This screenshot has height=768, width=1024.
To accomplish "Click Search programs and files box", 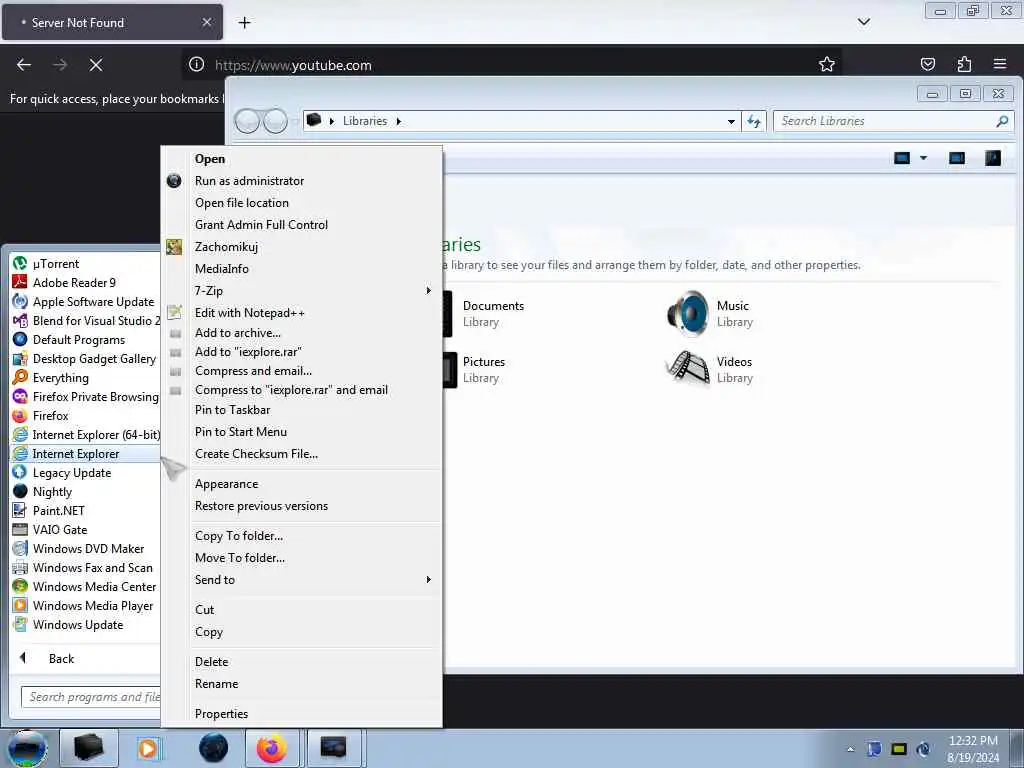I will click(91, 697).
